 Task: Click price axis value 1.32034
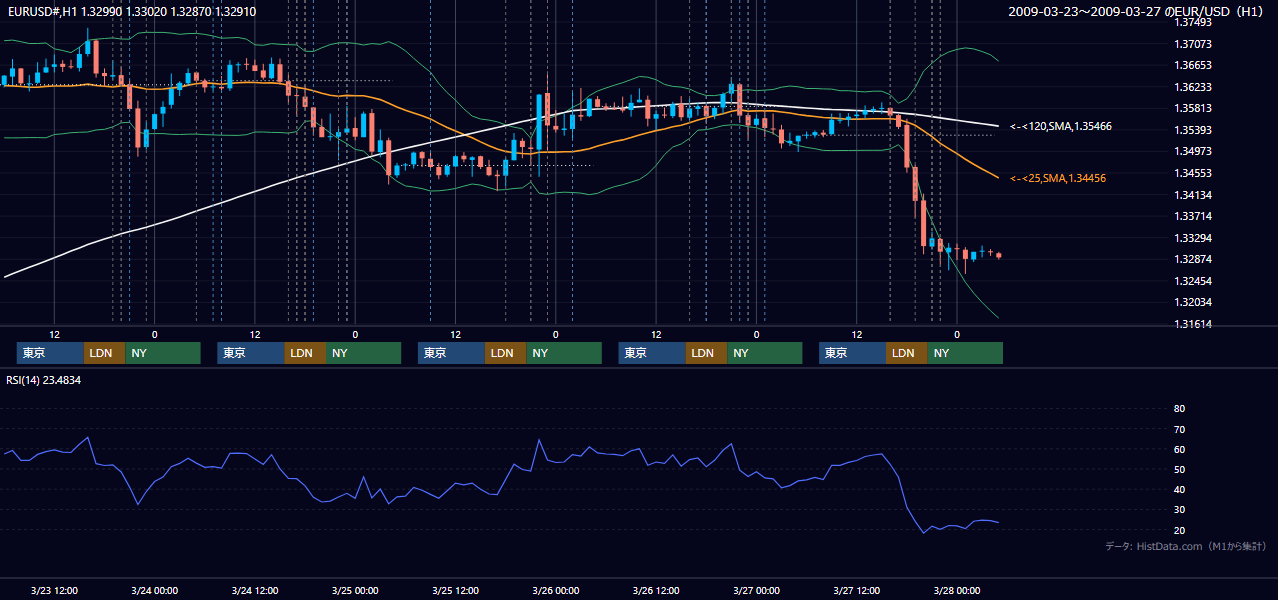point(1192,302)
